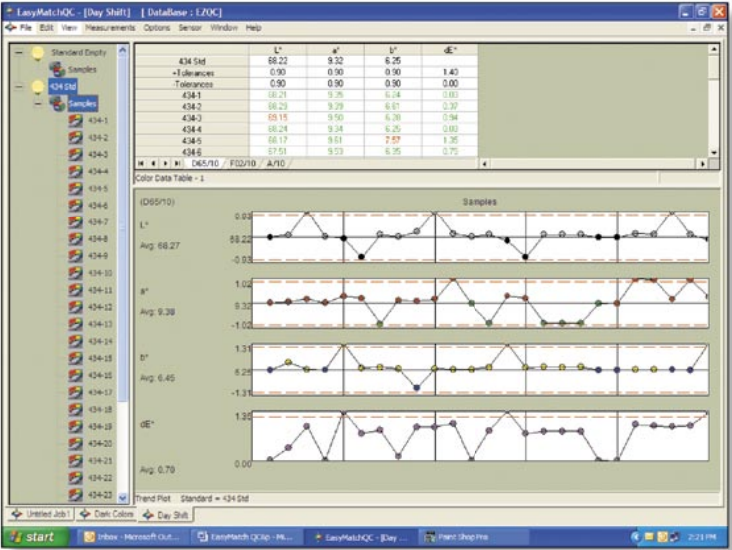This screenshot has height=550, width=732.
Task: Click sample 434-23 icon in tree
Action: click(x=75, y=494)
